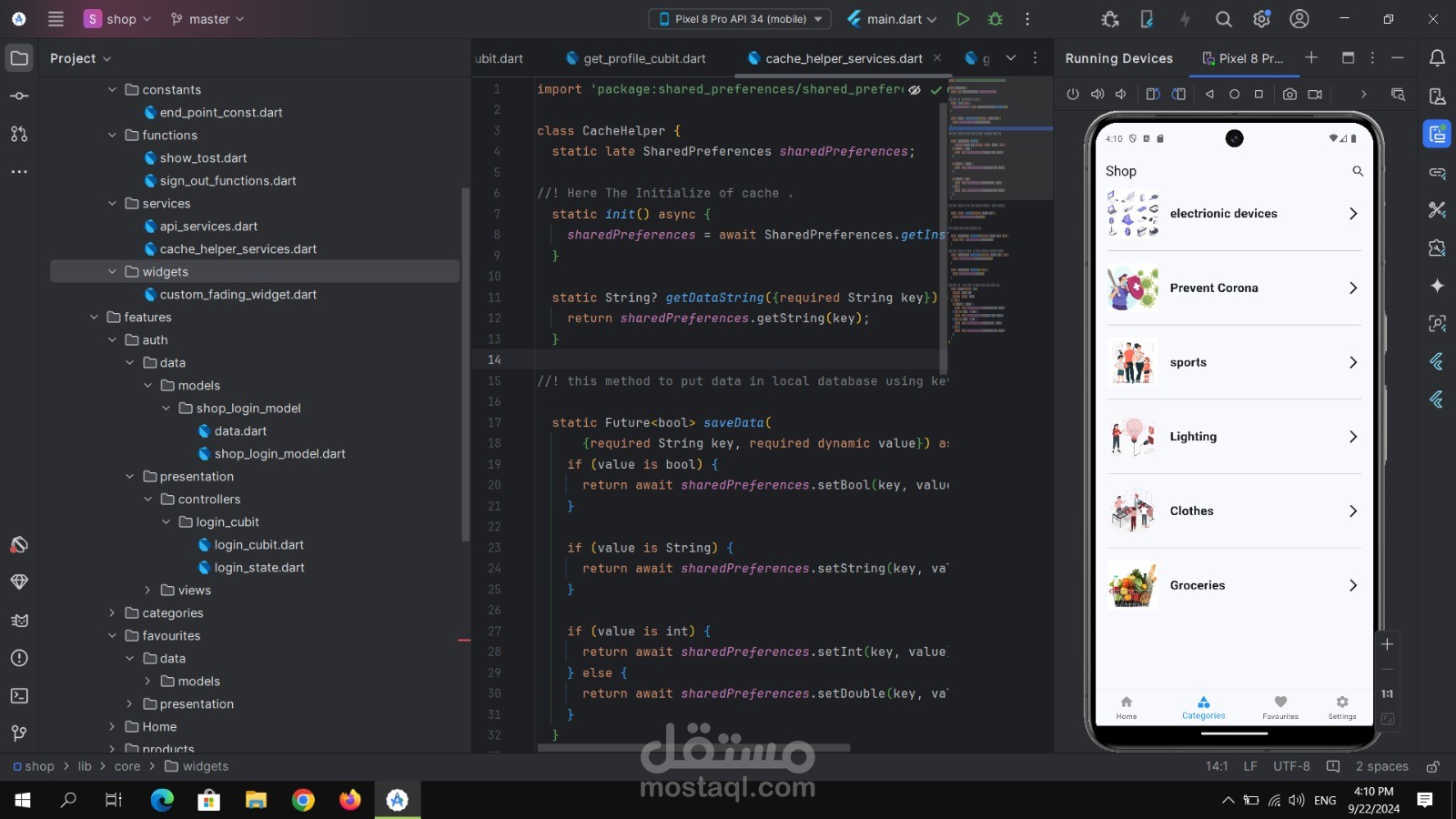
Task: Zoom in emulator with plus button
Action: pyautogui.click(x=1387, y=644)
